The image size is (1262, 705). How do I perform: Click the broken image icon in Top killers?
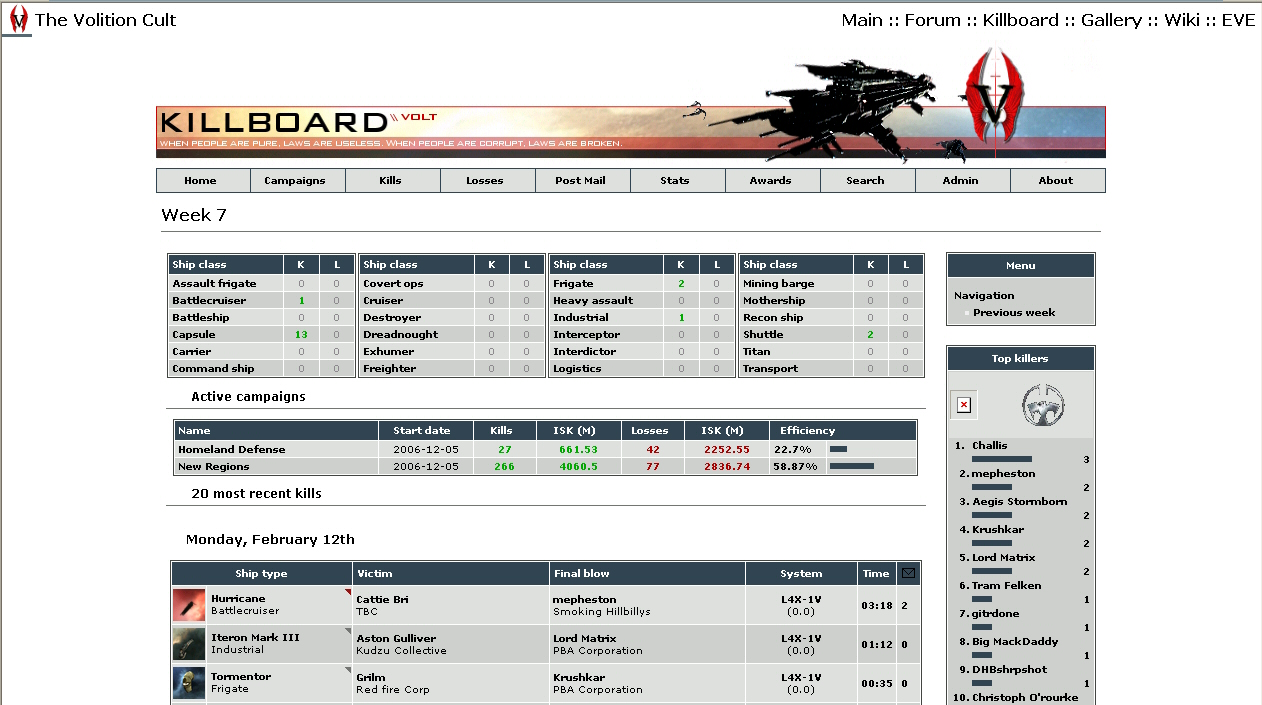click(963, 405)
